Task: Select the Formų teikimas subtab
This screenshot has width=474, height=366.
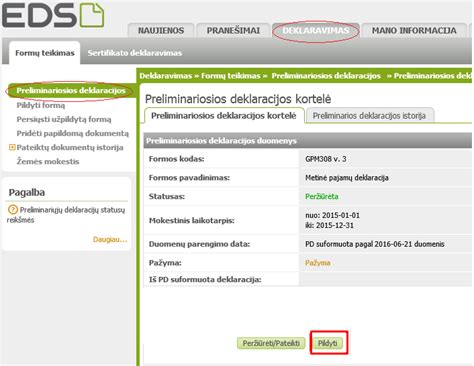Action: tap(45, 53)
